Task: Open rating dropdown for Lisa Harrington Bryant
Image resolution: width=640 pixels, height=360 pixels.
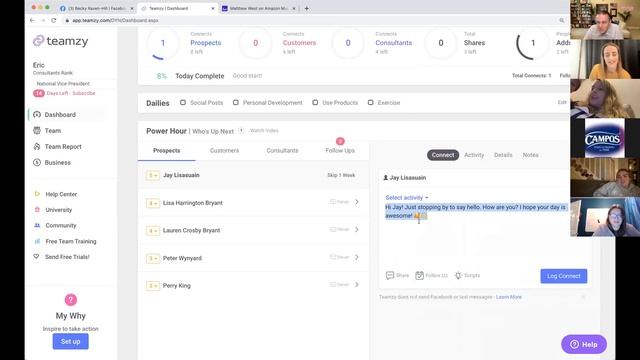Action: pyautogui.click(x=153, y=203)
